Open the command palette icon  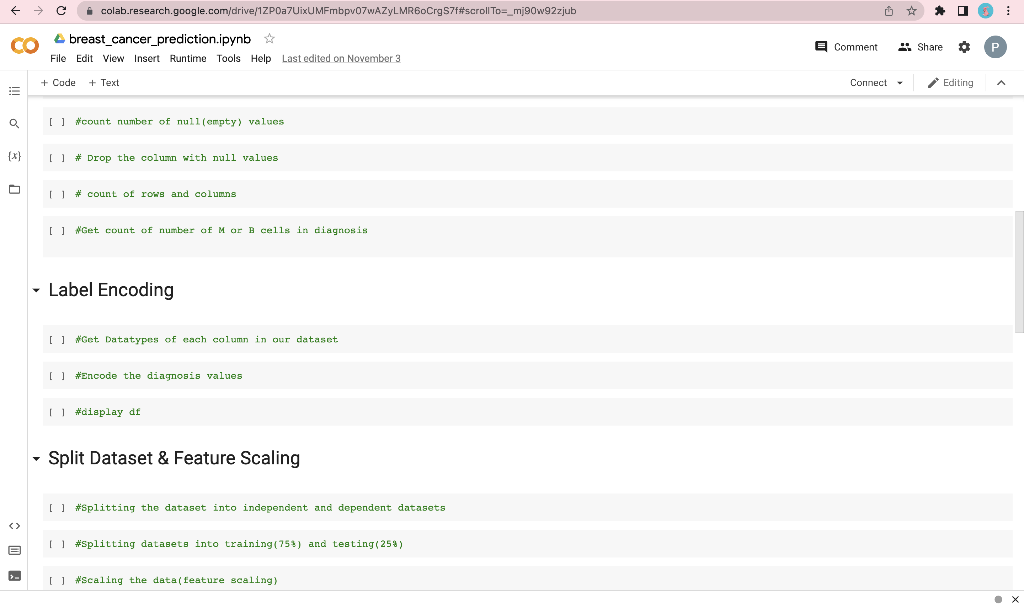coord(14,550)
